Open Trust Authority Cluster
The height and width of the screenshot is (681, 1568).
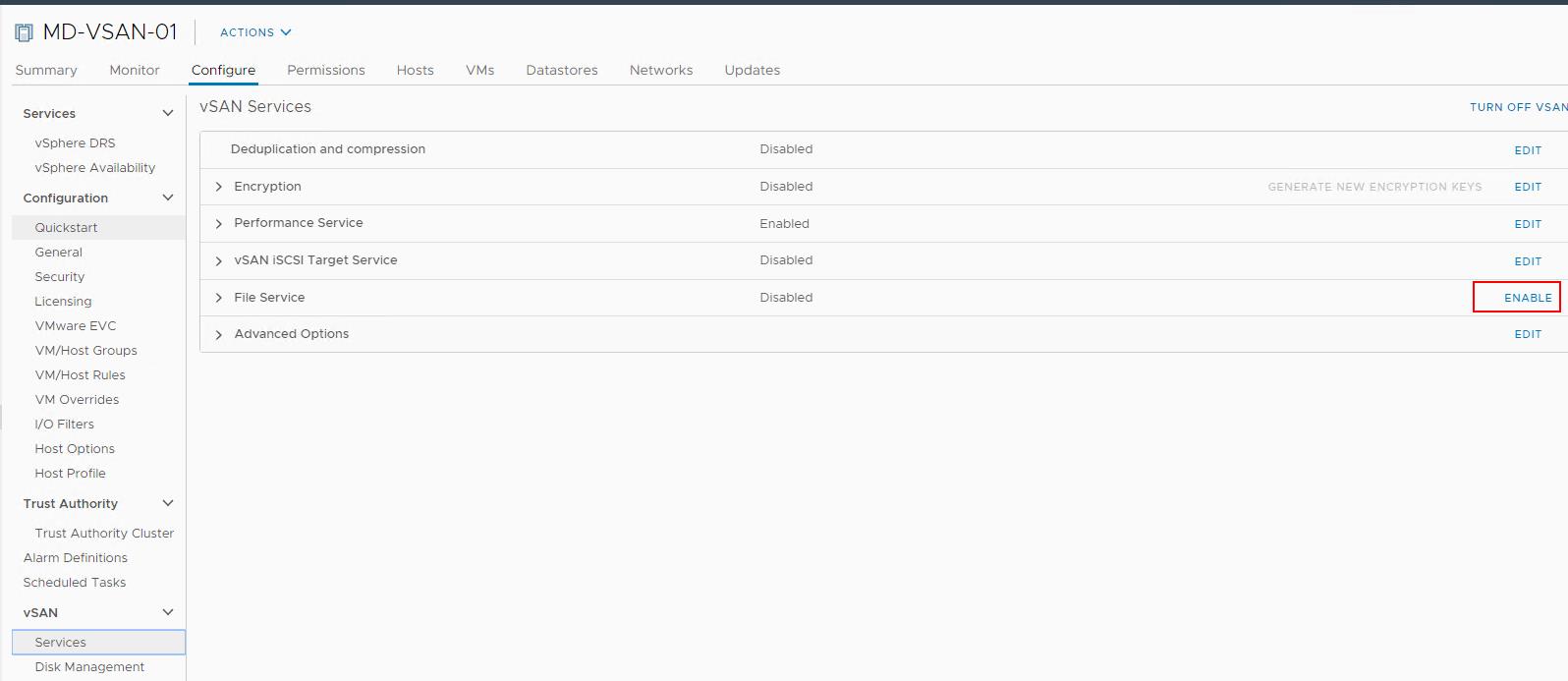[104, 533]
